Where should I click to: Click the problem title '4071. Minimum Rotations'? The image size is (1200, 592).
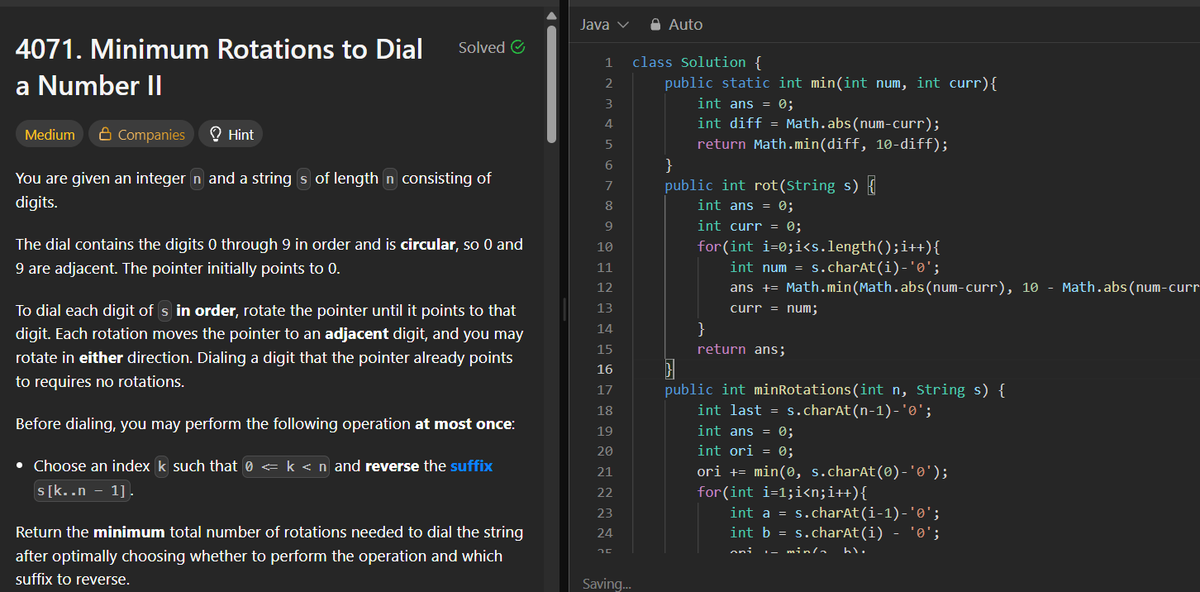[x=219, y=66]
